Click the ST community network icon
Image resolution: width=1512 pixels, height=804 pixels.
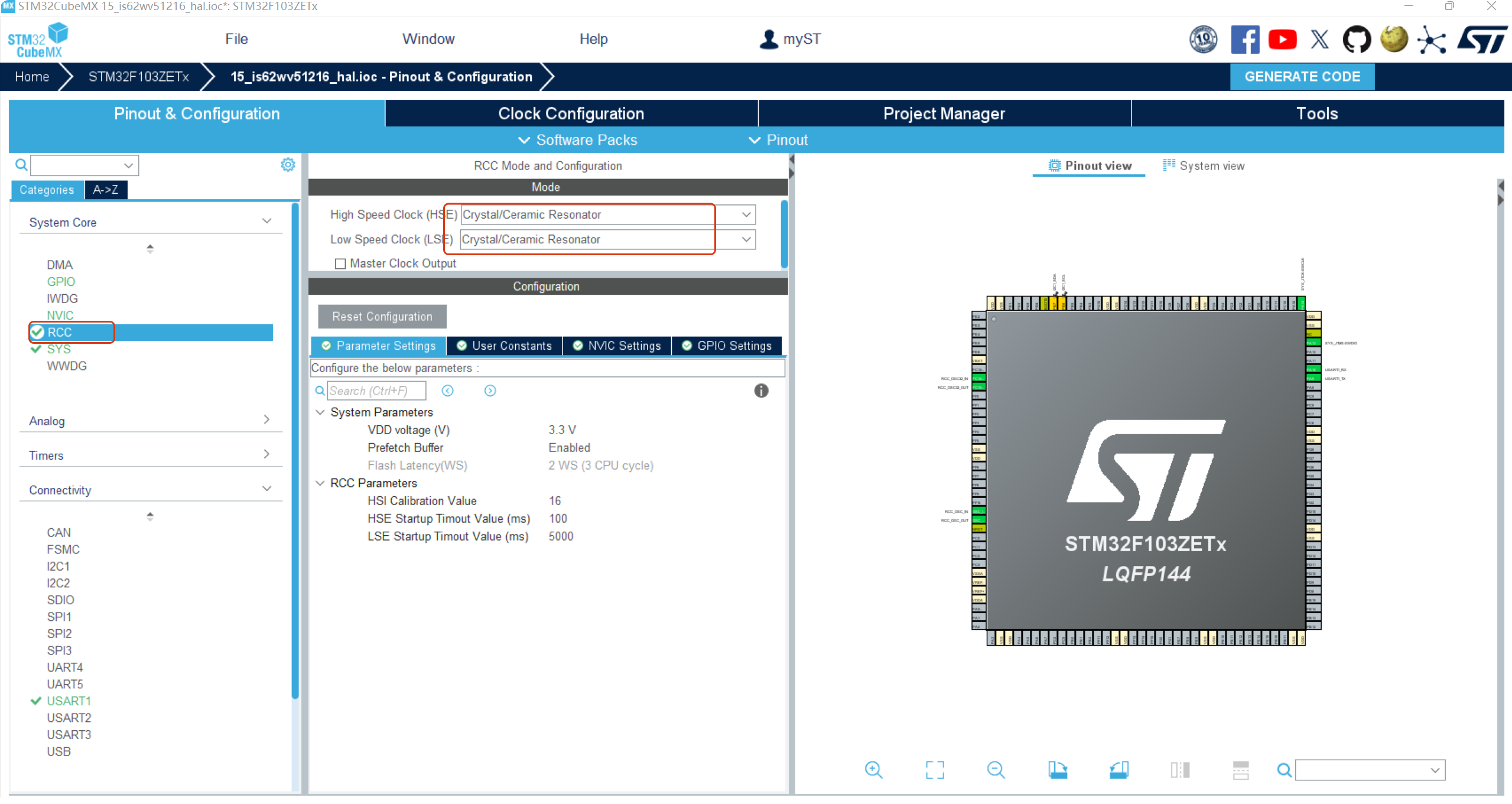pyautogui.click(x=1431, y=40)
